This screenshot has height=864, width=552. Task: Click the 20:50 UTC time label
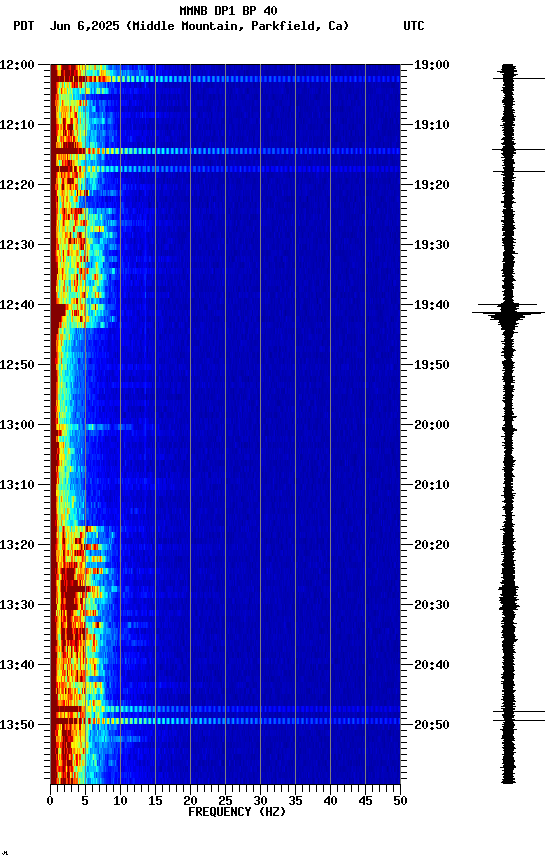point(432,725)
